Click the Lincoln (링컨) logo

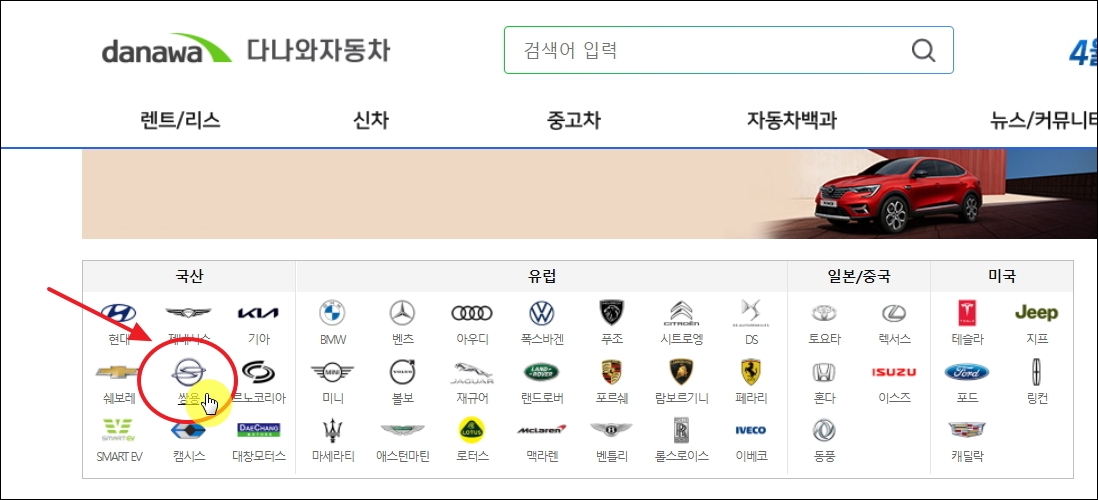pos(1036,372)
